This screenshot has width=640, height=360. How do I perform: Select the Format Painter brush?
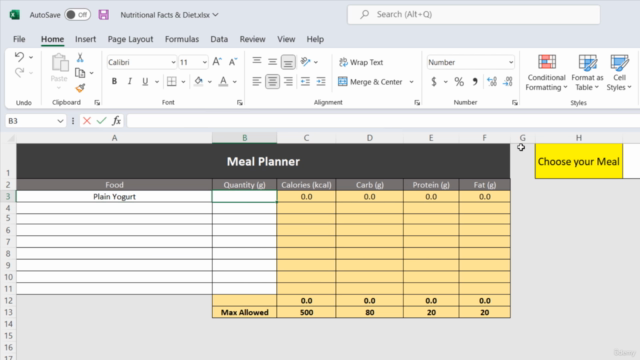(x=80, y=88)
